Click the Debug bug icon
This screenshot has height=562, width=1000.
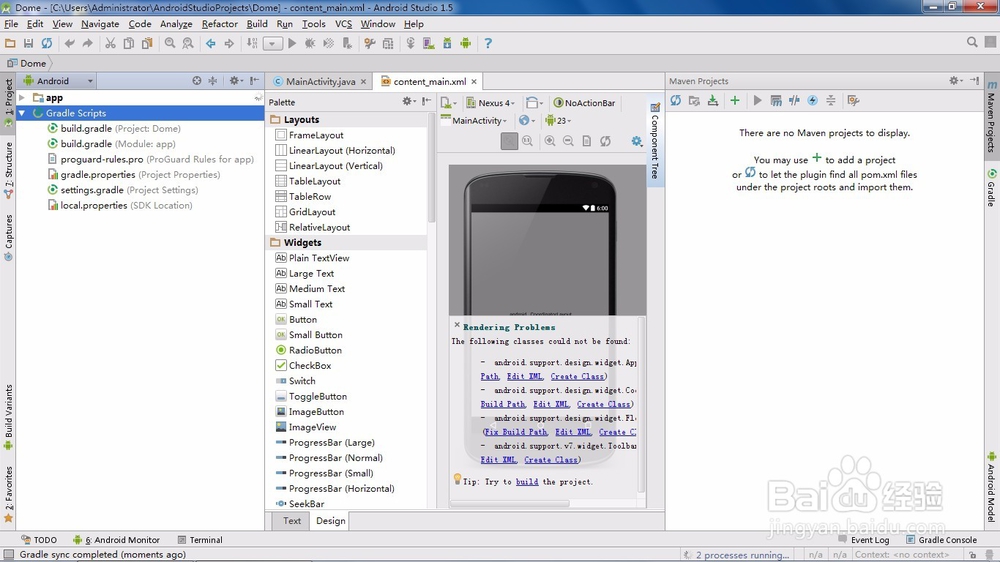coord(310,43)
